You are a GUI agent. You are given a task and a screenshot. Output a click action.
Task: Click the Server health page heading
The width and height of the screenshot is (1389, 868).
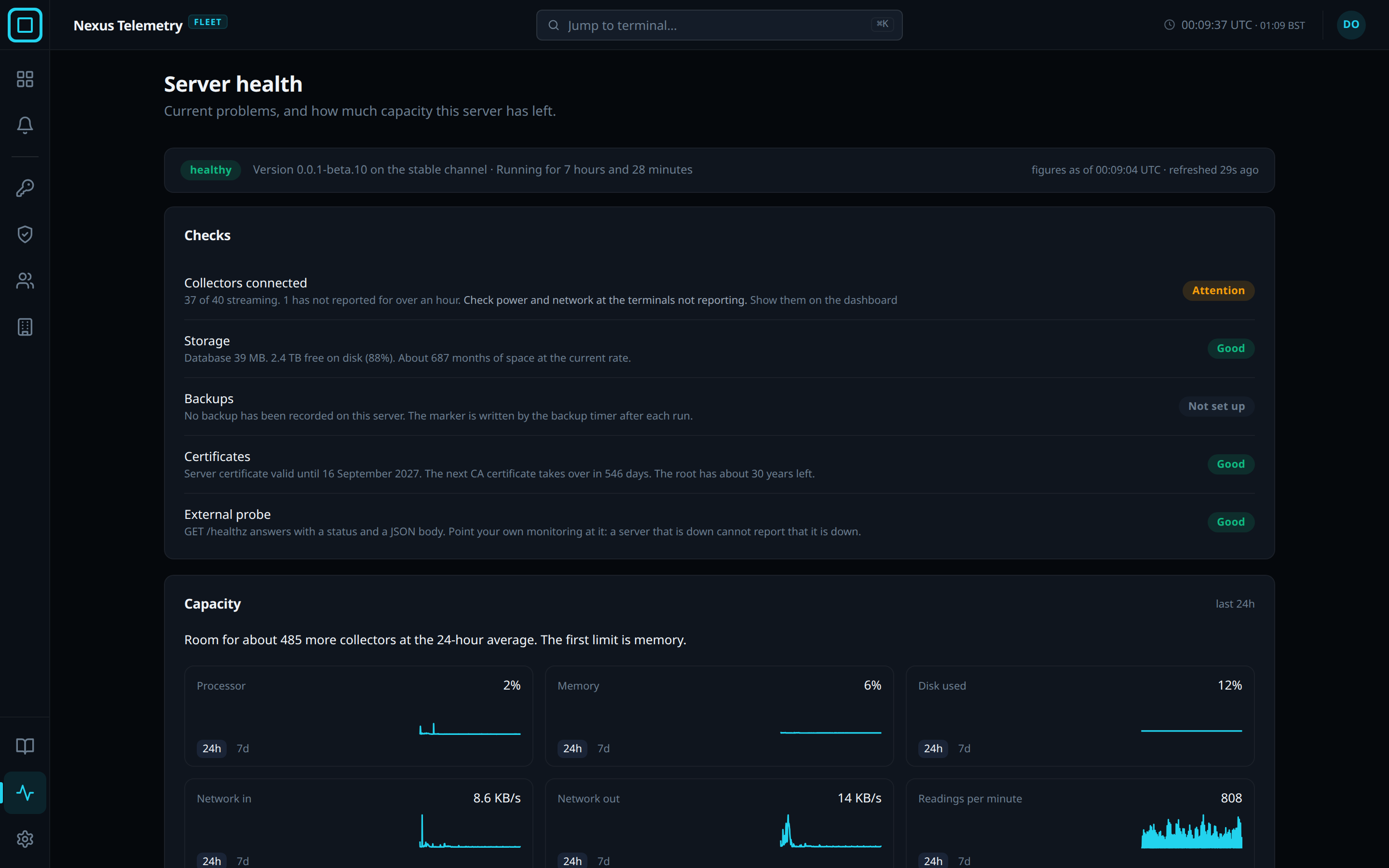point(233,84)
